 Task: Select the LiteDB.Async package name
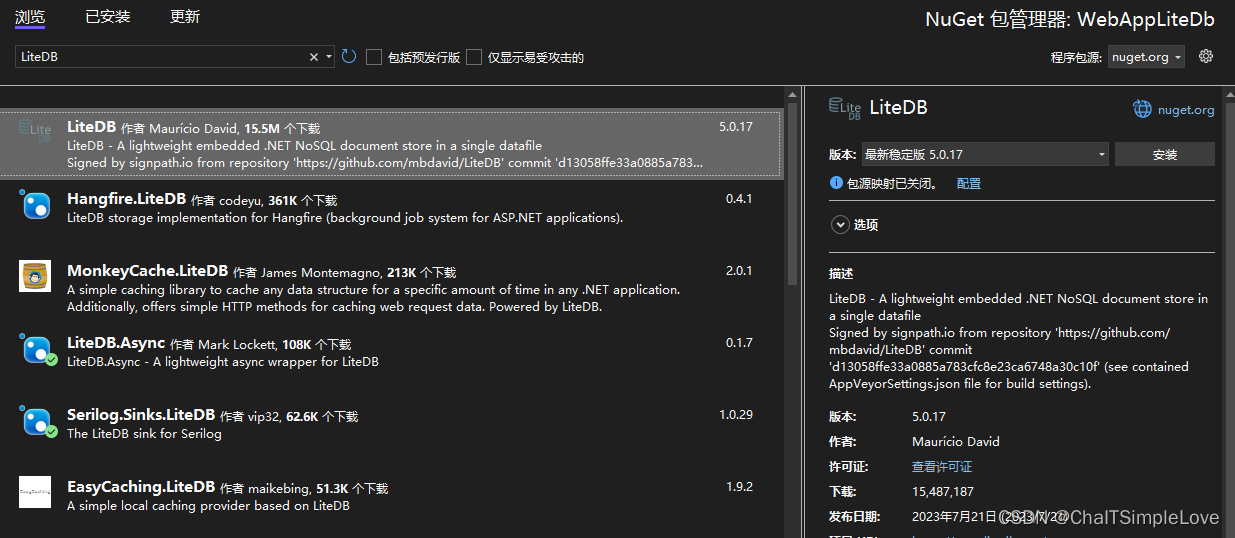(x=116, y=342)
